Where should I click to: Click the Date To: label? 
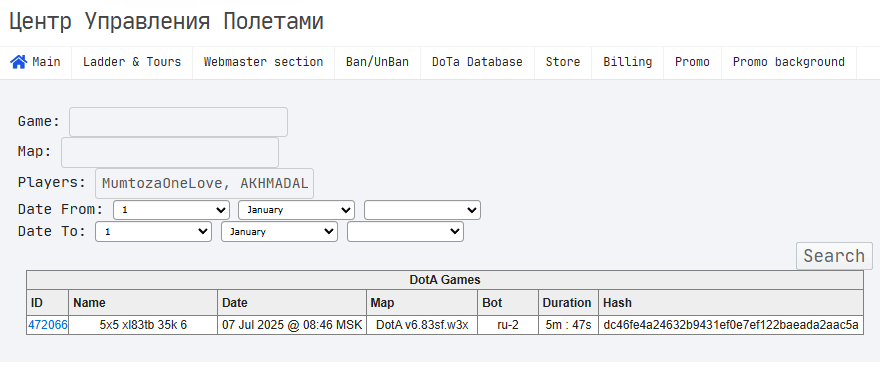(x=52, y=232)
